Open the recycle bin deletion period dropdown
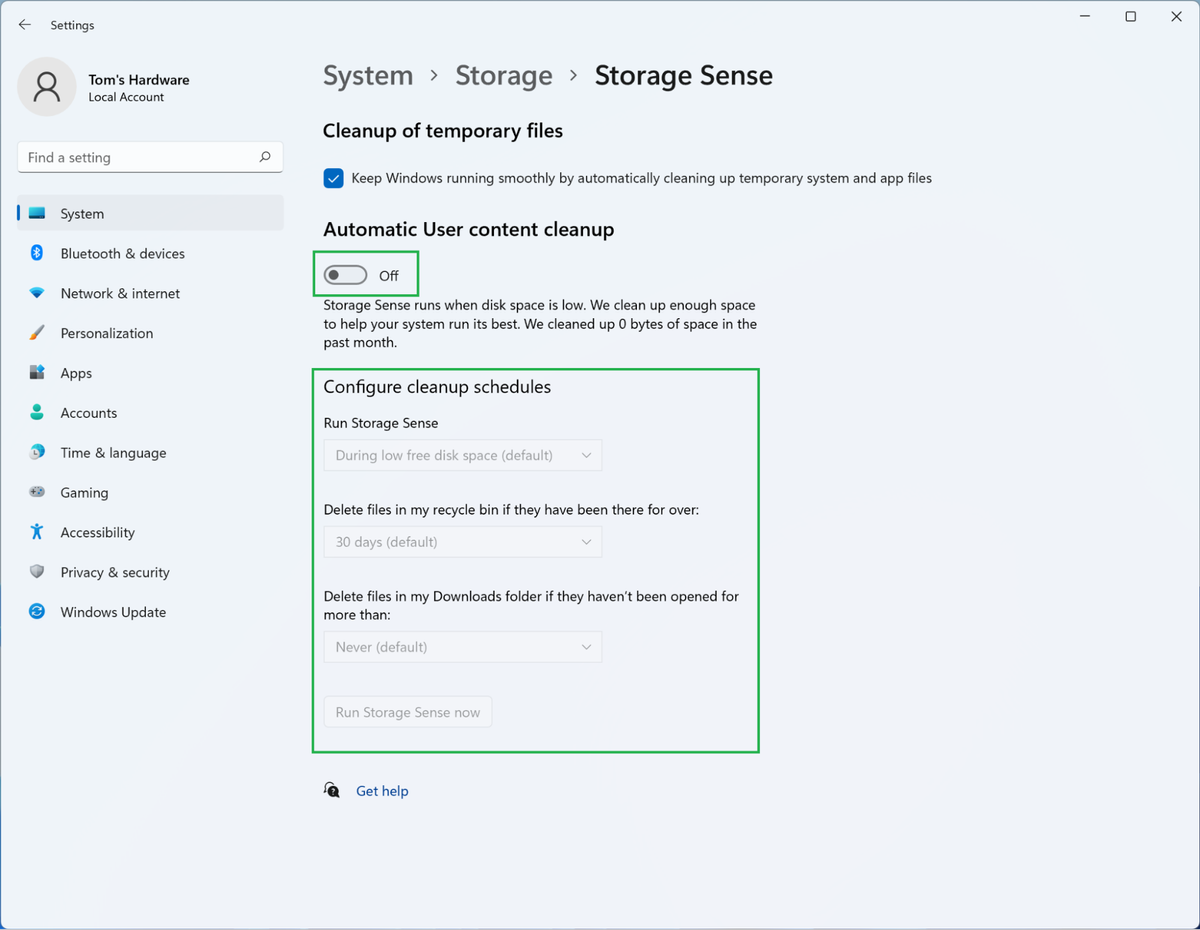Image resolution: width=1200 pixels, height=930 pixels. click(x=462, y=541)
